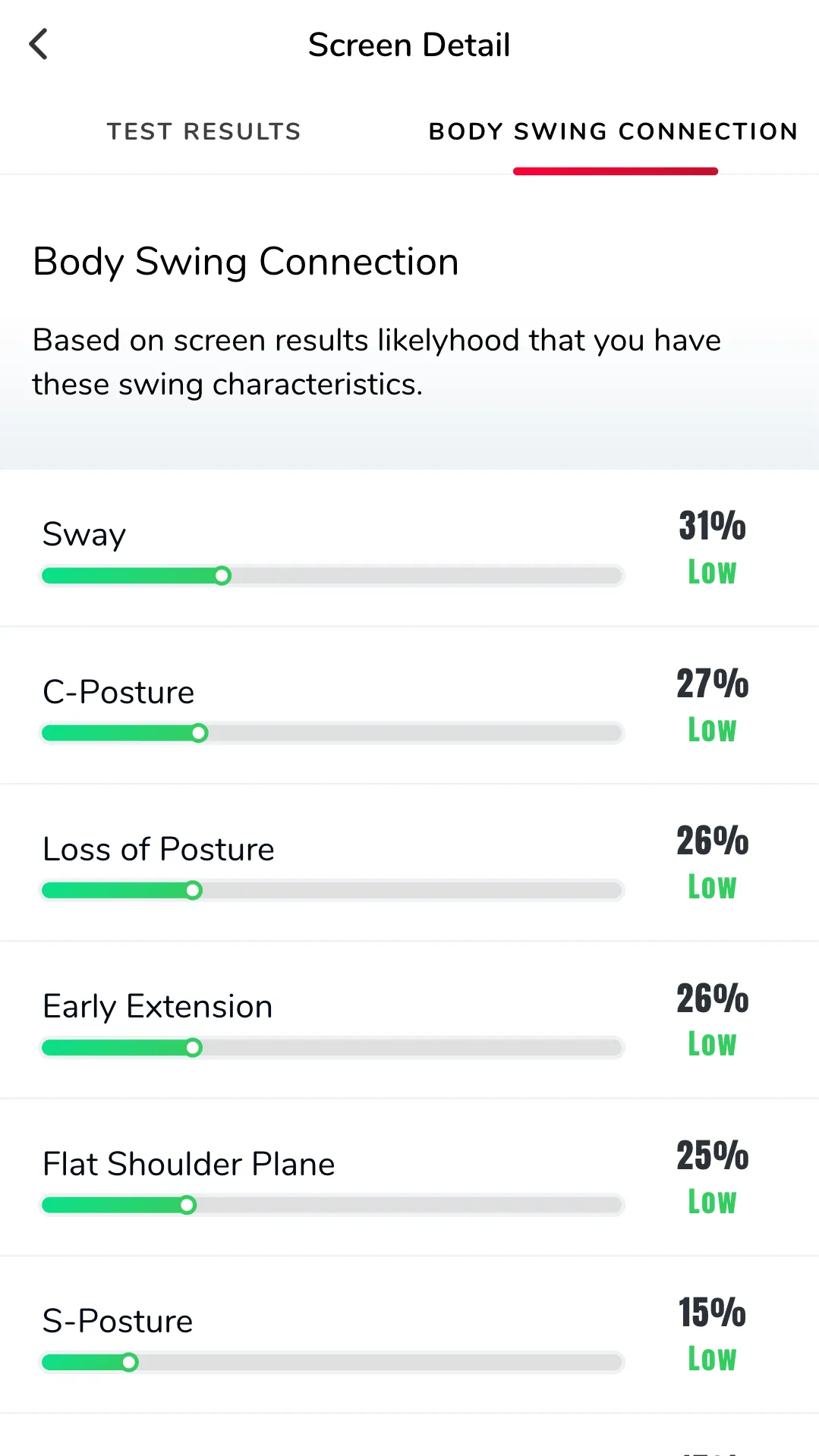
Task: Open the Sway characteristic row
Action: 83,533
